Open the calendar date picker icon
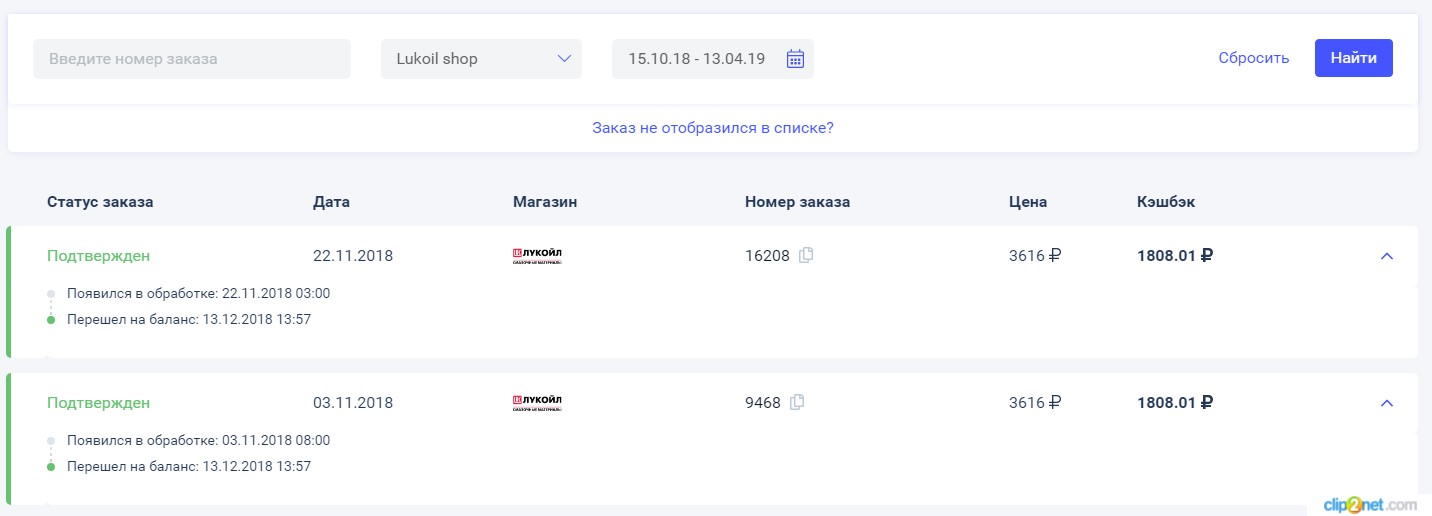Screen dimensions: 1432x516 tap(795, 59)
